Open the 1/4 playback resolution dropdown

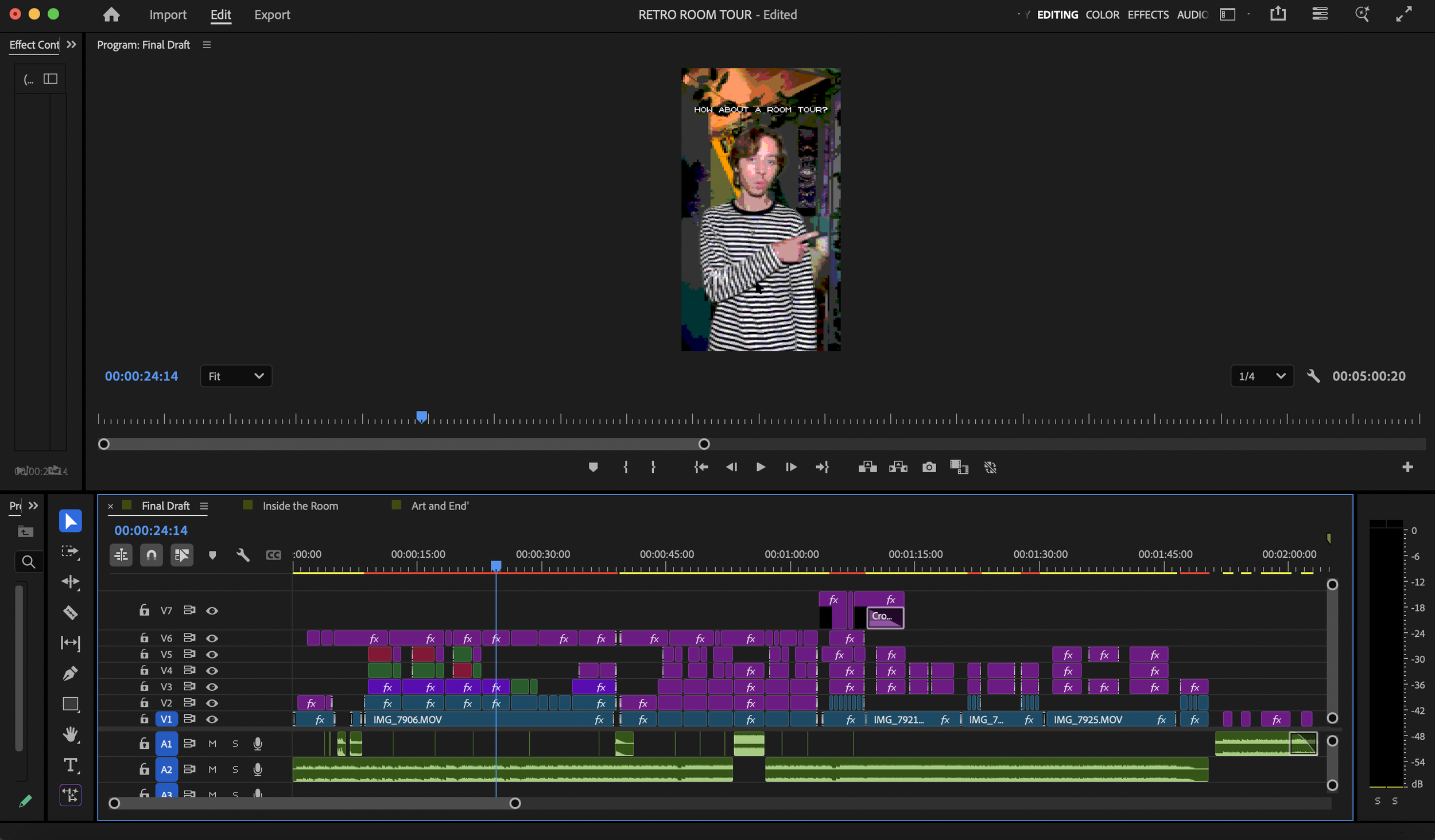(1262, 376)
